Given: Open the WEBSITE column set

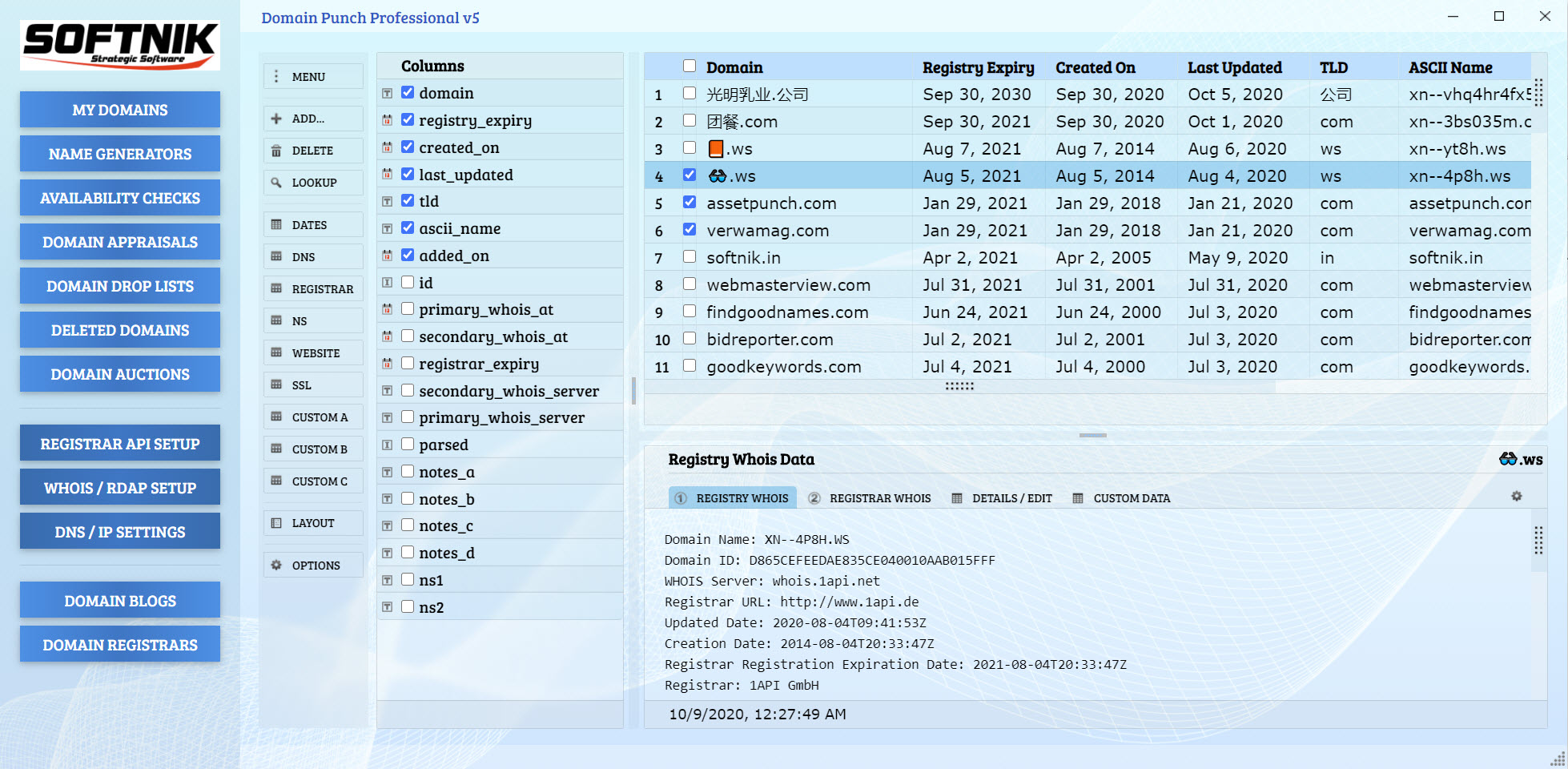Looking at the screenshot, I should [x=312, y=353].
